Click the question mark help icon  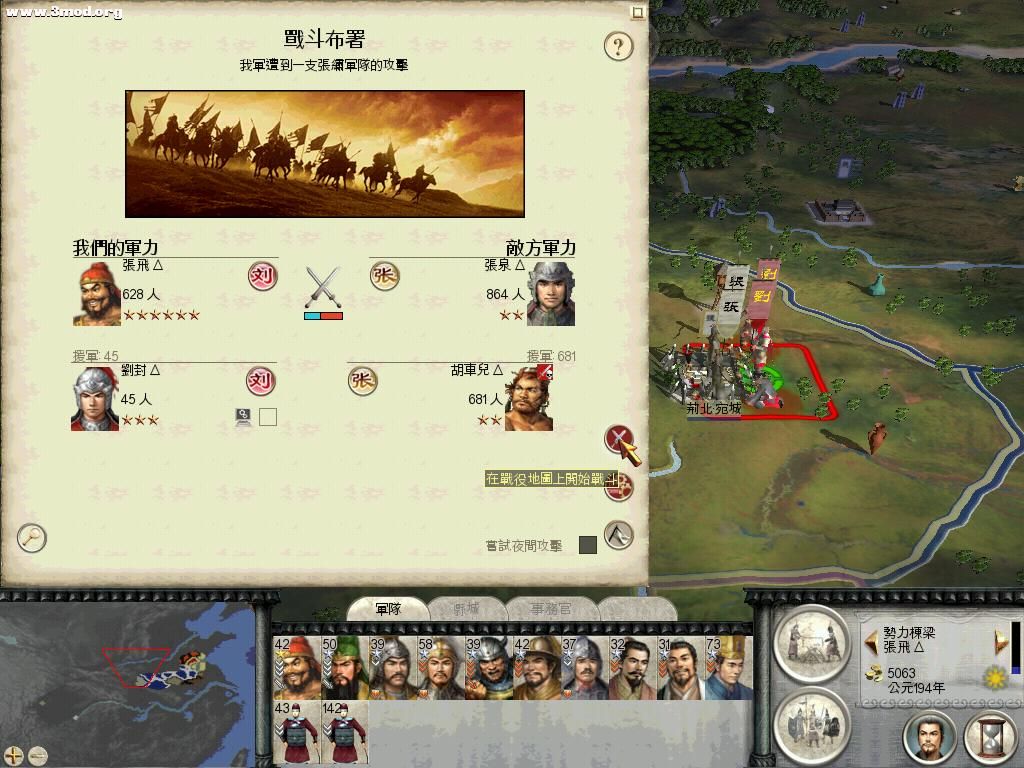click(618, 46)
